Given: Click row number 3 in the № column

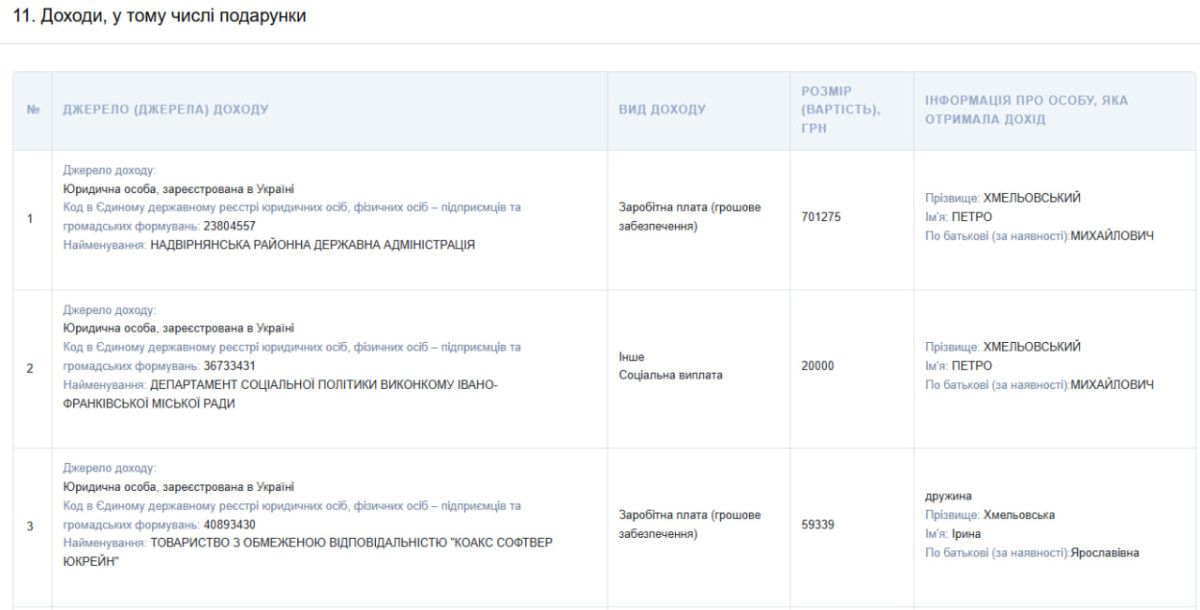Looking at the screenshot, I should pyautogui.click(x=30, y=526).
